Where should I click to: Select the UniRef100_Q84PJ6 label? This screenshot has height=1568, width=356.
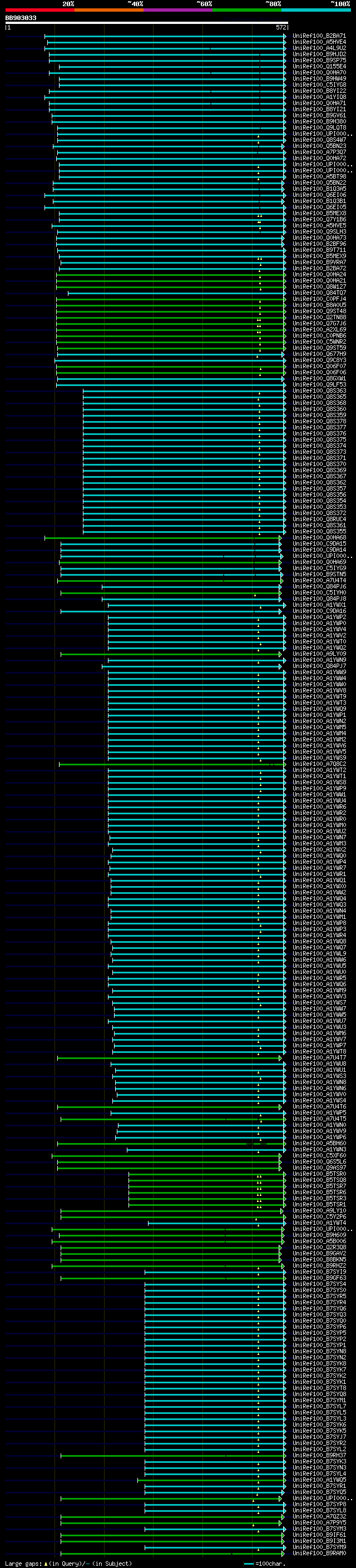pos(319,587)
